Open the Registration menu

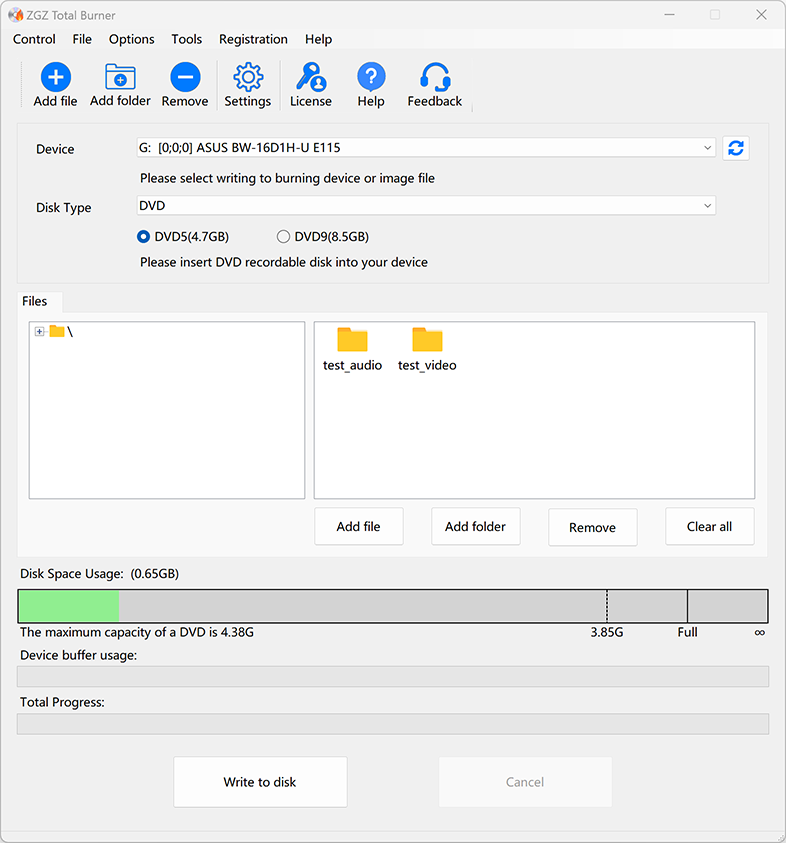coord(253,39)
